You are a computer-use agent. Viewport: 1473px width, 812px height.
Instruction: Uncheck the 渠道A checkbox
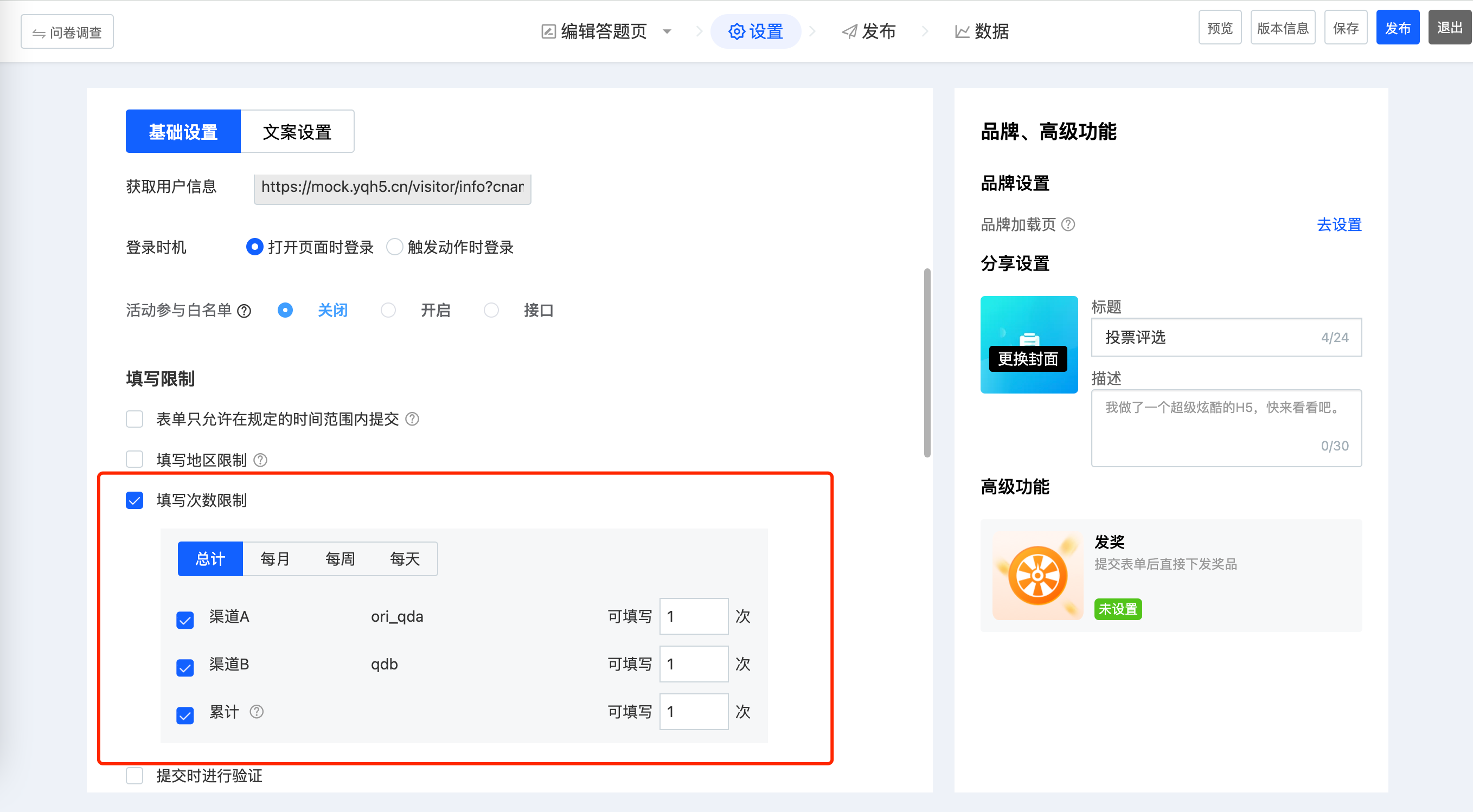click(185, 620)
